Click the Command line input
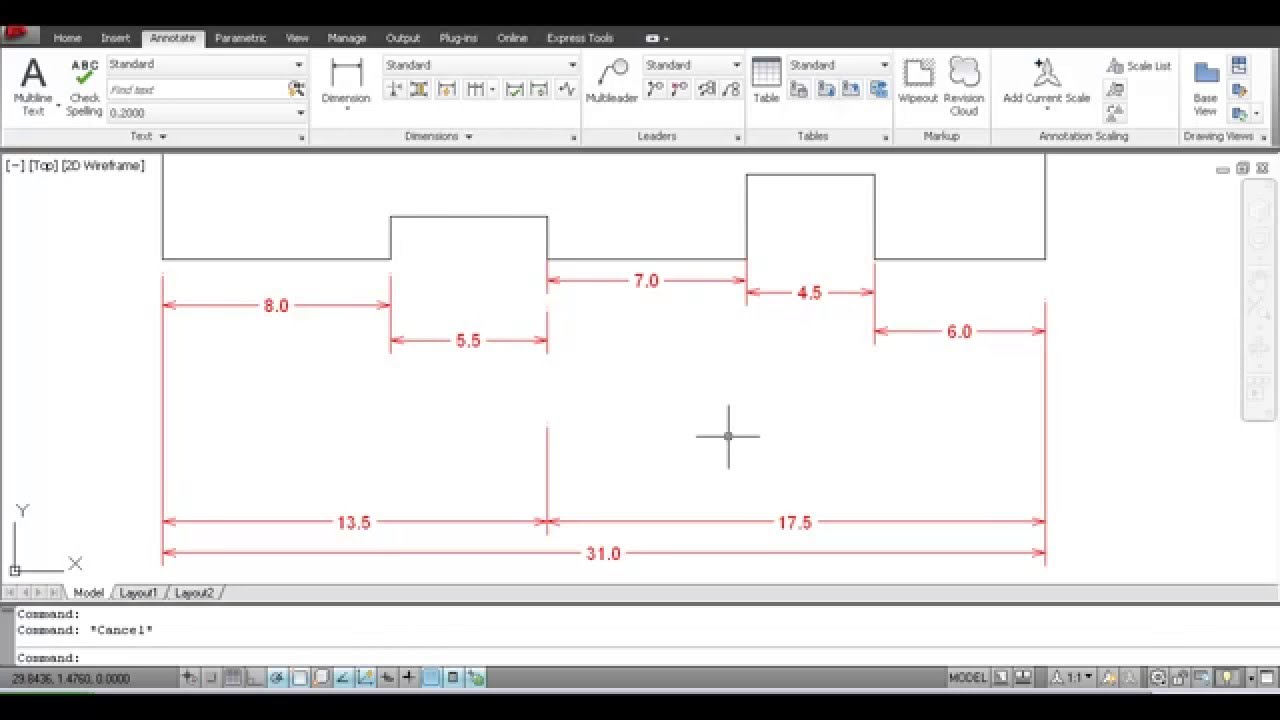Image resolution: width=1280 pixels, height=720 pixels. point(640,658)
